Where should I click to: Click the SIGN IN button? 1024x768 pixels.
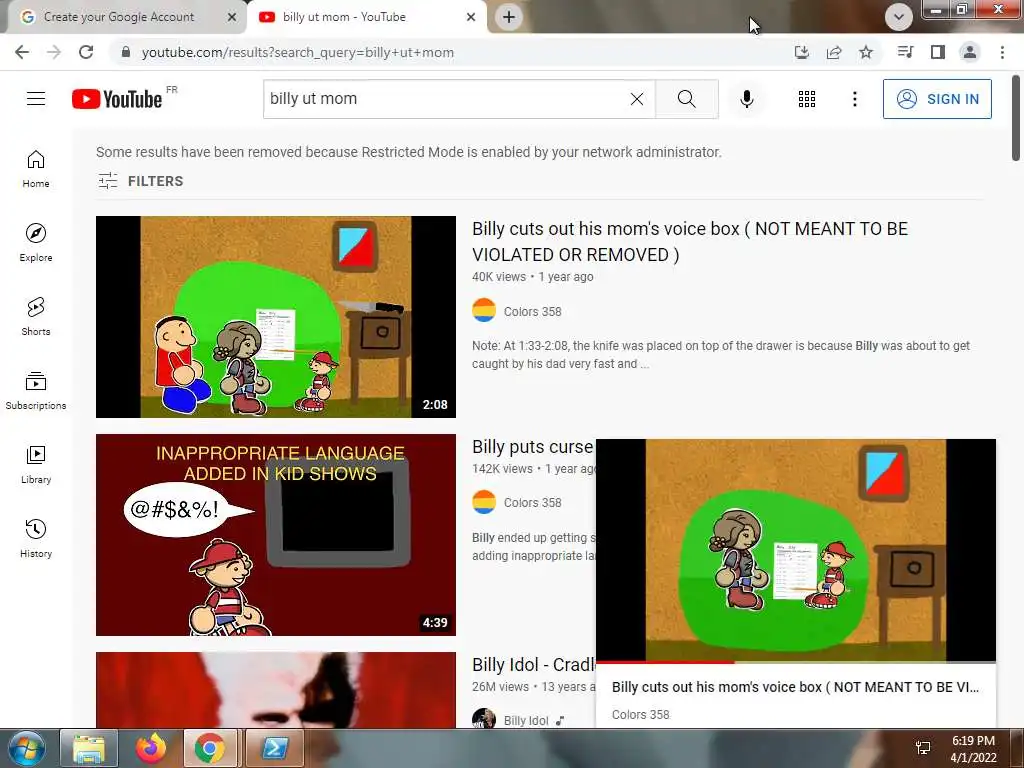pos(936,99)
